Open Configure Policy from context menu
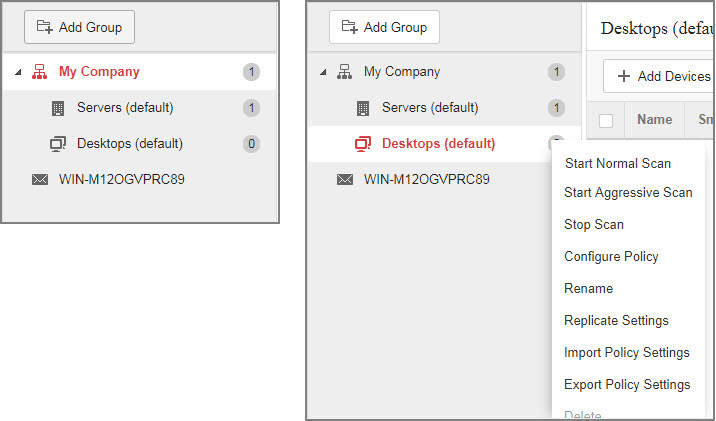The height and width of the screenshot is (421, 716). [x=611, y=257]
